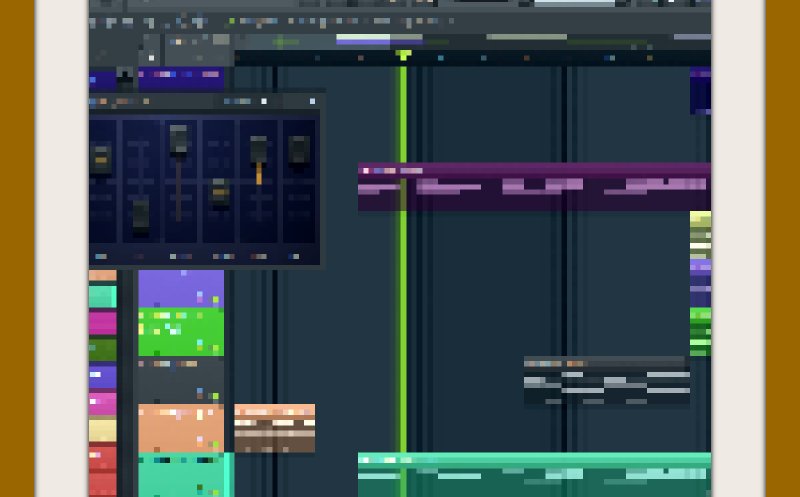Screen dimensions: 800x497
Task: Click the left white square button in mixer title bar
Action: (x=264, y=102)
